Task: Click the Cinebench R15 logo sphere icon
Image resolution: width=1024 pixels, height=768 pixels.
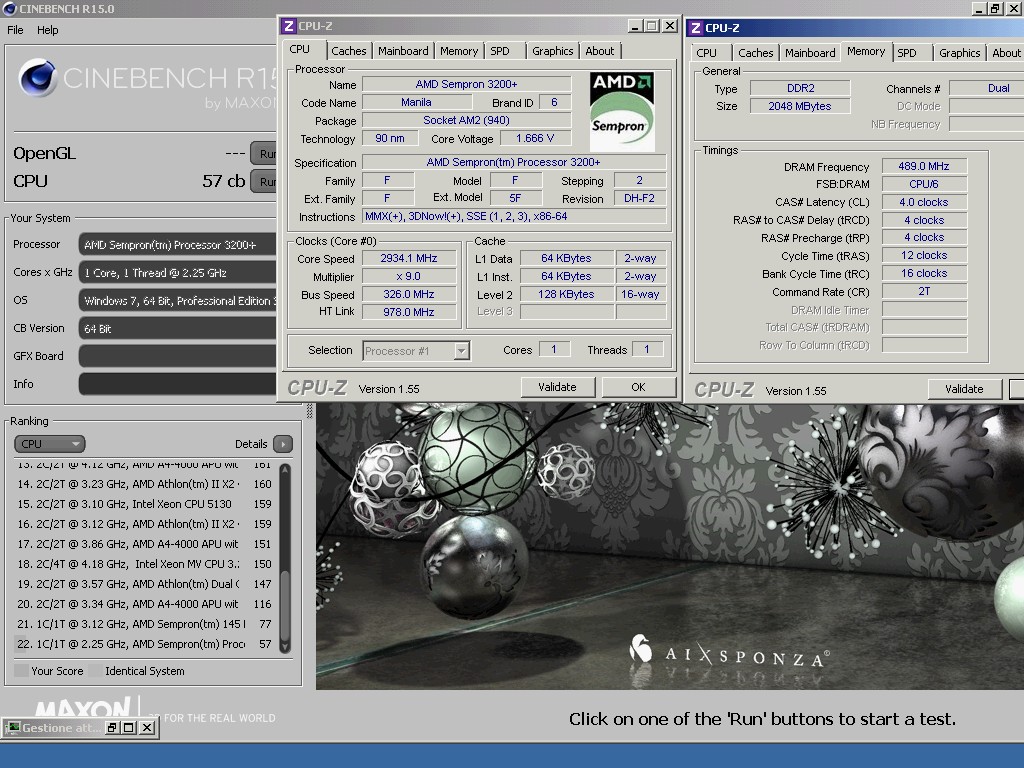Action: 38,78
